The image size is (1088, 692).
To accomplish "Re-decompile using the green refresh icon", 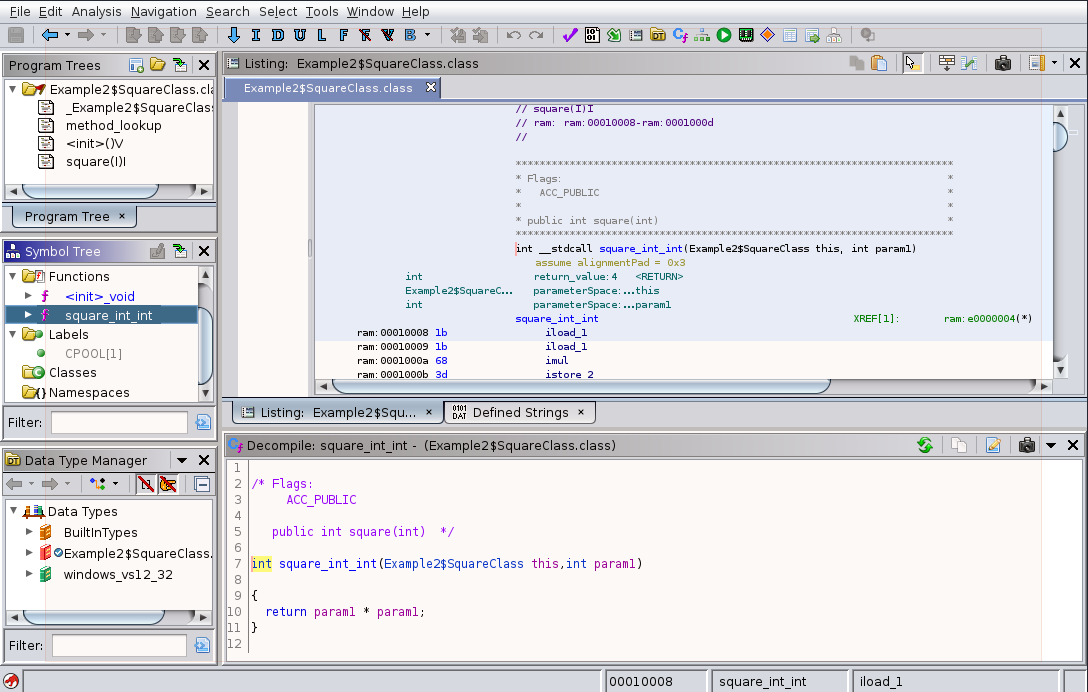I will [x=925, y=445].
